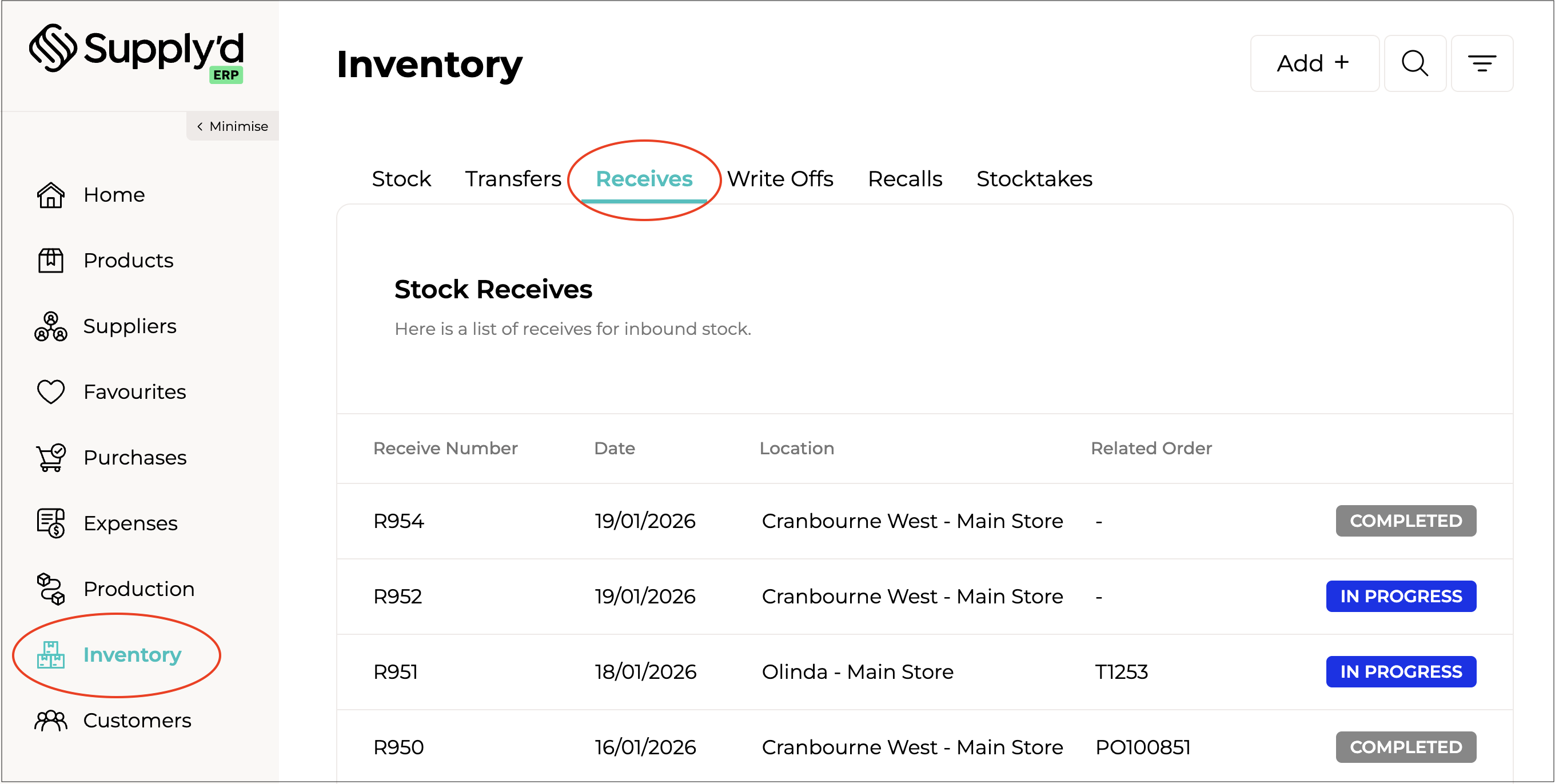The image size is (1555, 784).
Task: Open Expenses via the receipt icon
Action: tap(51, 523)
